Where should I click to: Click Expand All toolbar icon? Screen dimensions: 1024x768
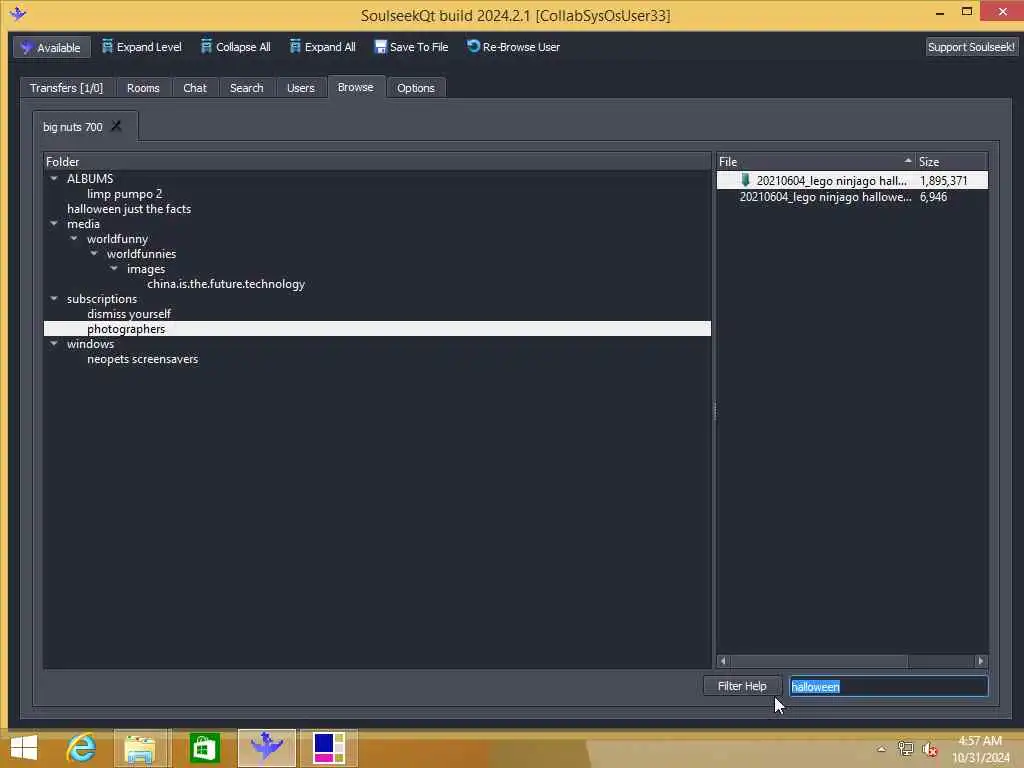[295, 46]
